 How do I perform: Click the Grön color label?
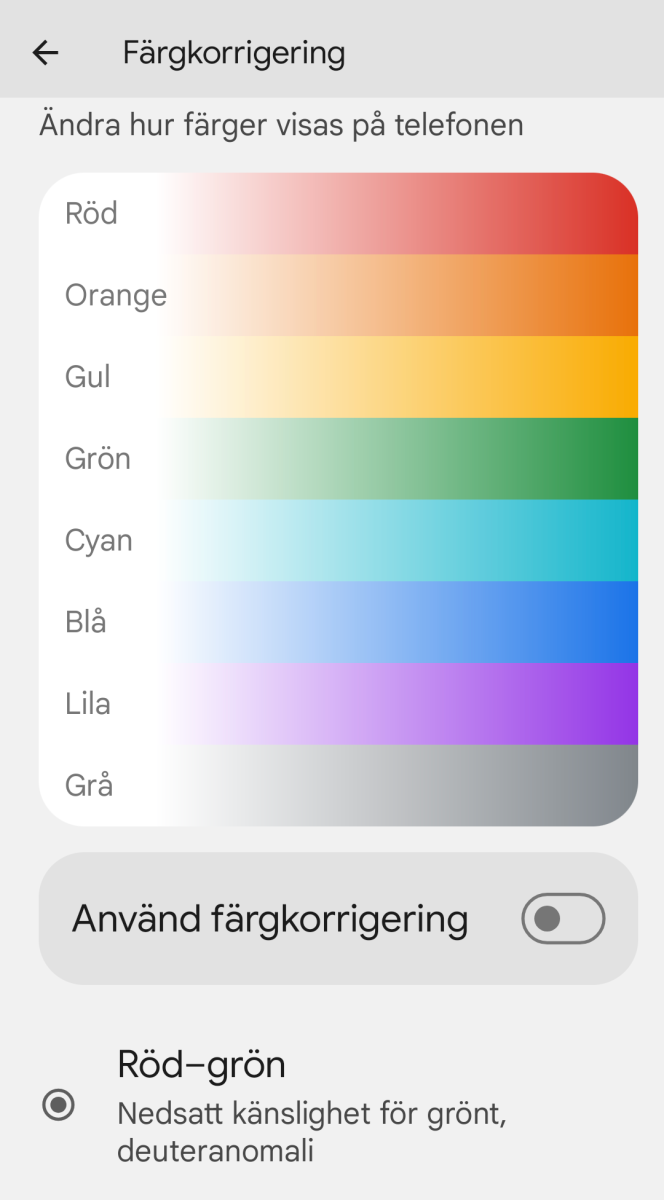tap(98, 459)
